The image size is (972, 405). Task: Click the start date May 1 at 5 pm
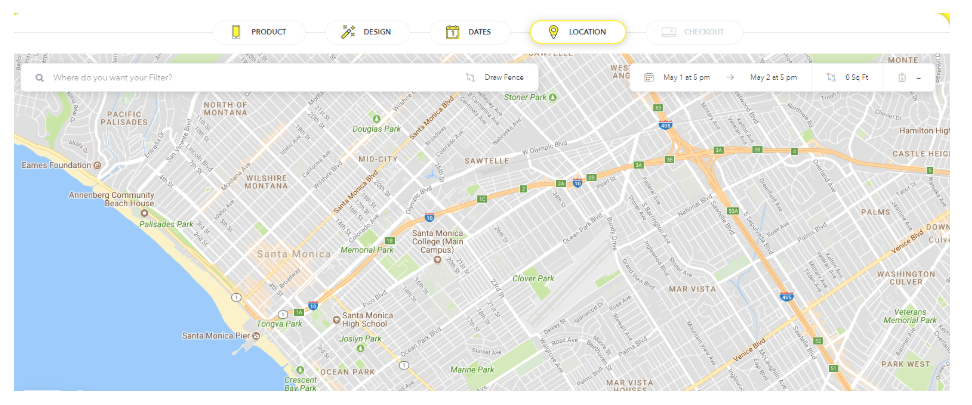point(686,77)
